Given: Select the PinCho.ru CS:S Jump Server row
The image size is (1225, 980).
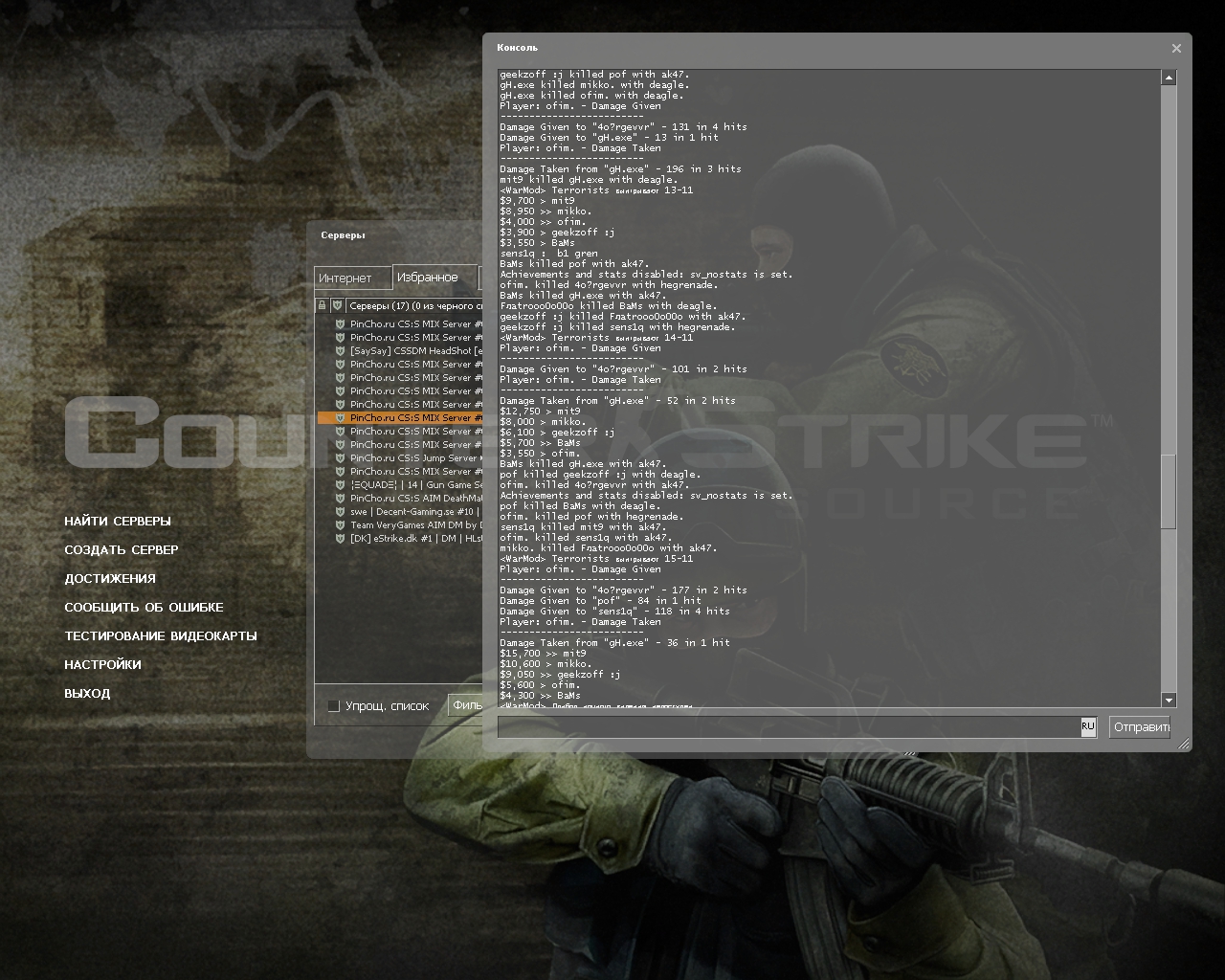Looking at the screenshot, I should coord(401,458).
